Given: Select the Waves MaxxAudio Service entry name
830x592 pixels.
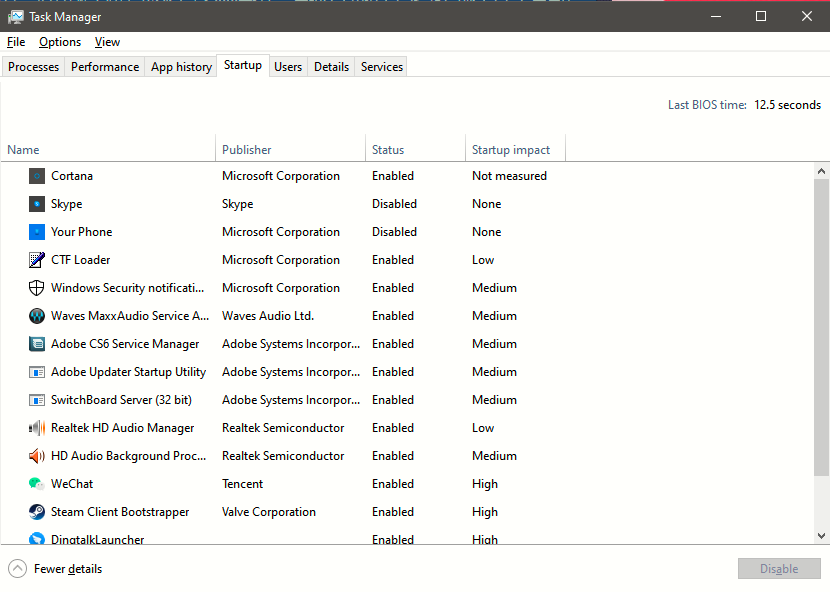Looking at the screenshot, I should coord(130,316).
